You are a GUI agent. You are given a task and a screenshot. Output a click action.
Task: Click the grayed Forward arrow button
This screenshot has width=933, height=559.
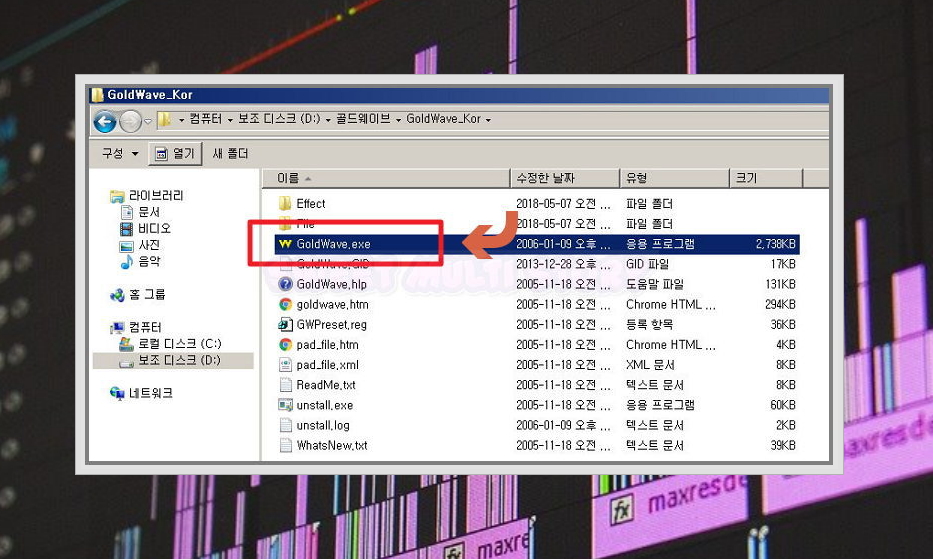click(x=130, y=121)
